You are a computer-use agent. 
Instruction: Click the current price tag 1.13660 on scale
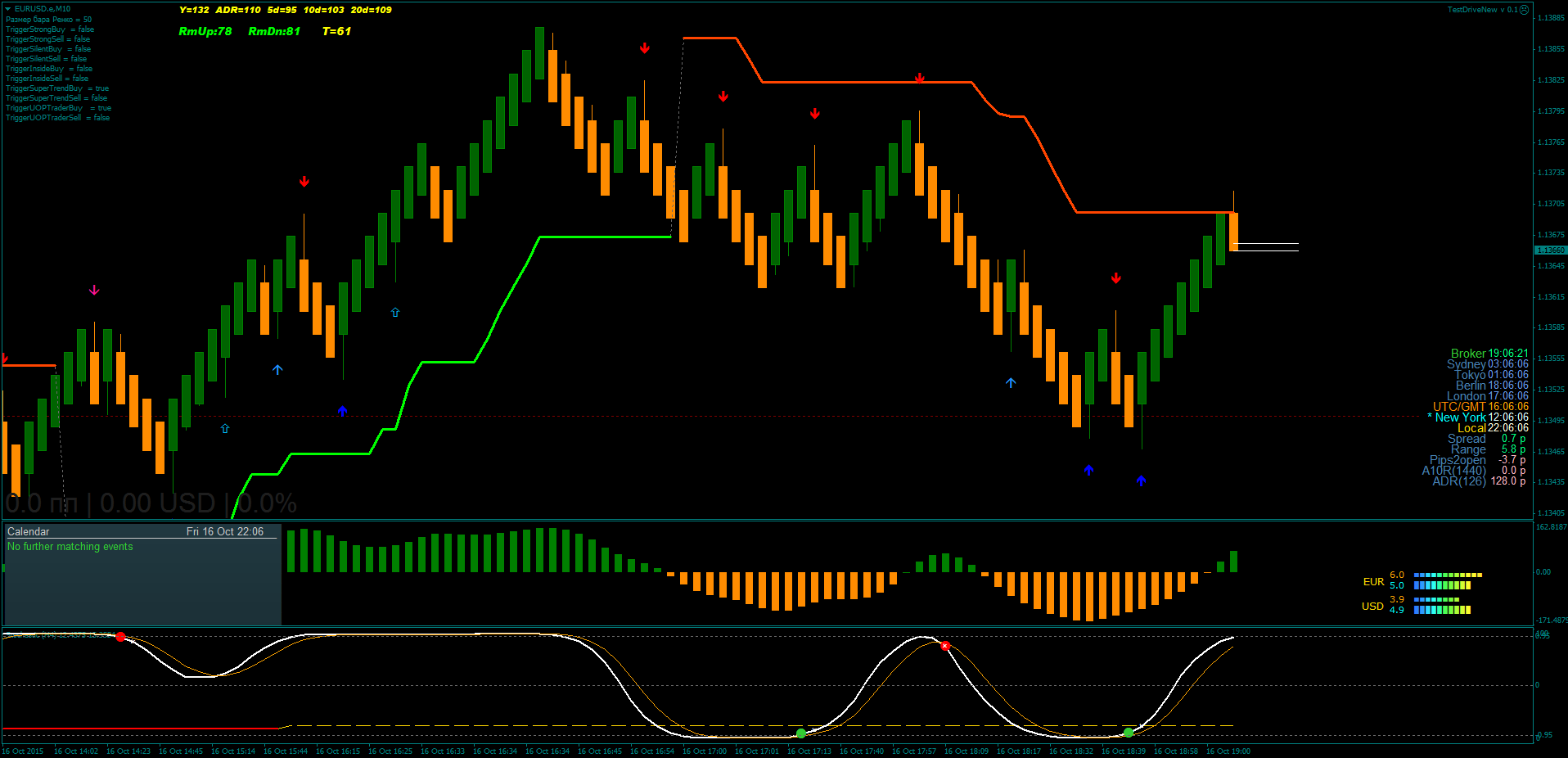[1551, 250]
